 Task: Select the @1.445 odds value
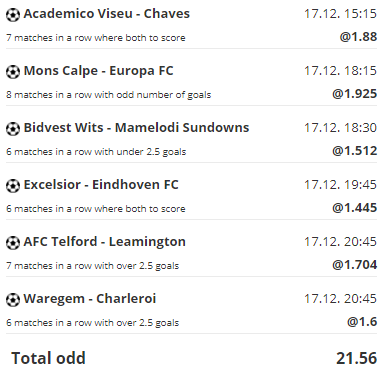pos(355,208)
